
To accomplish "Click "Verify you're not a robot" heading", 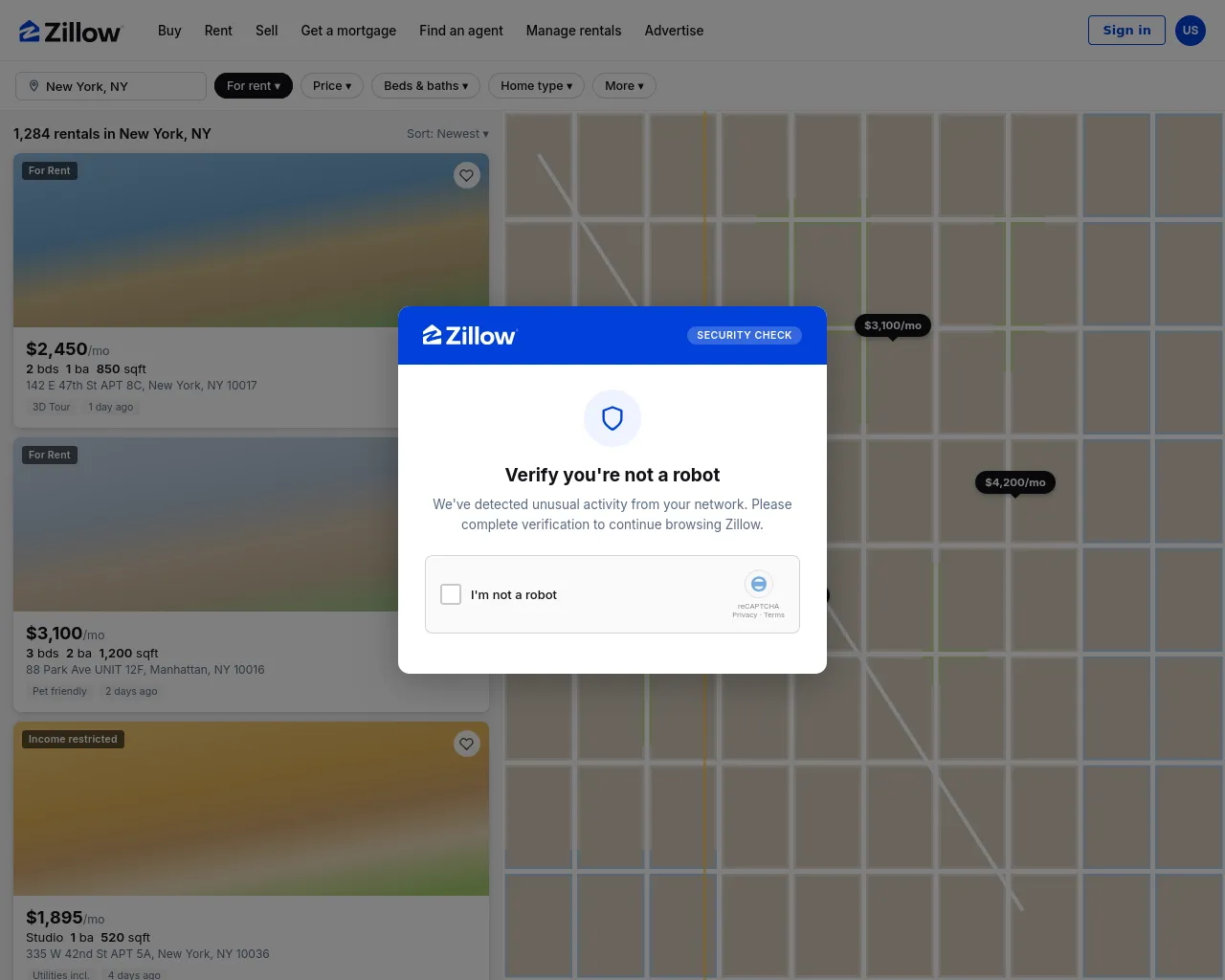I will 612,475.
